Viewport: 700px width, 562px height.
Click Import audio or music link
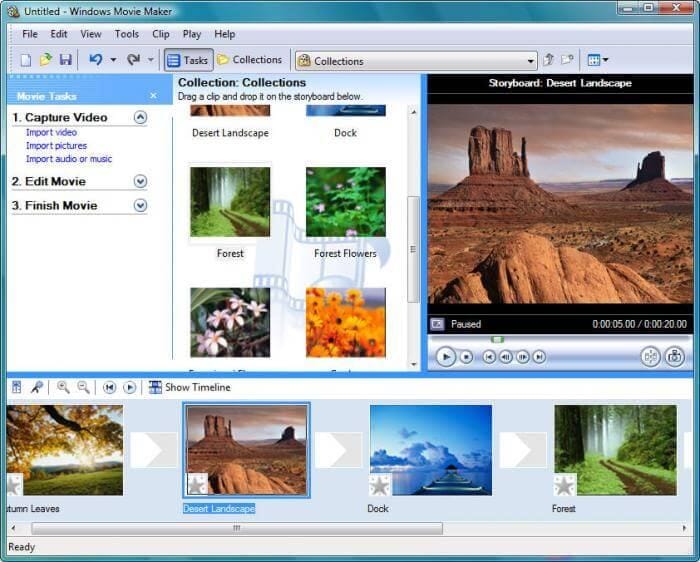tap(69, 159)
